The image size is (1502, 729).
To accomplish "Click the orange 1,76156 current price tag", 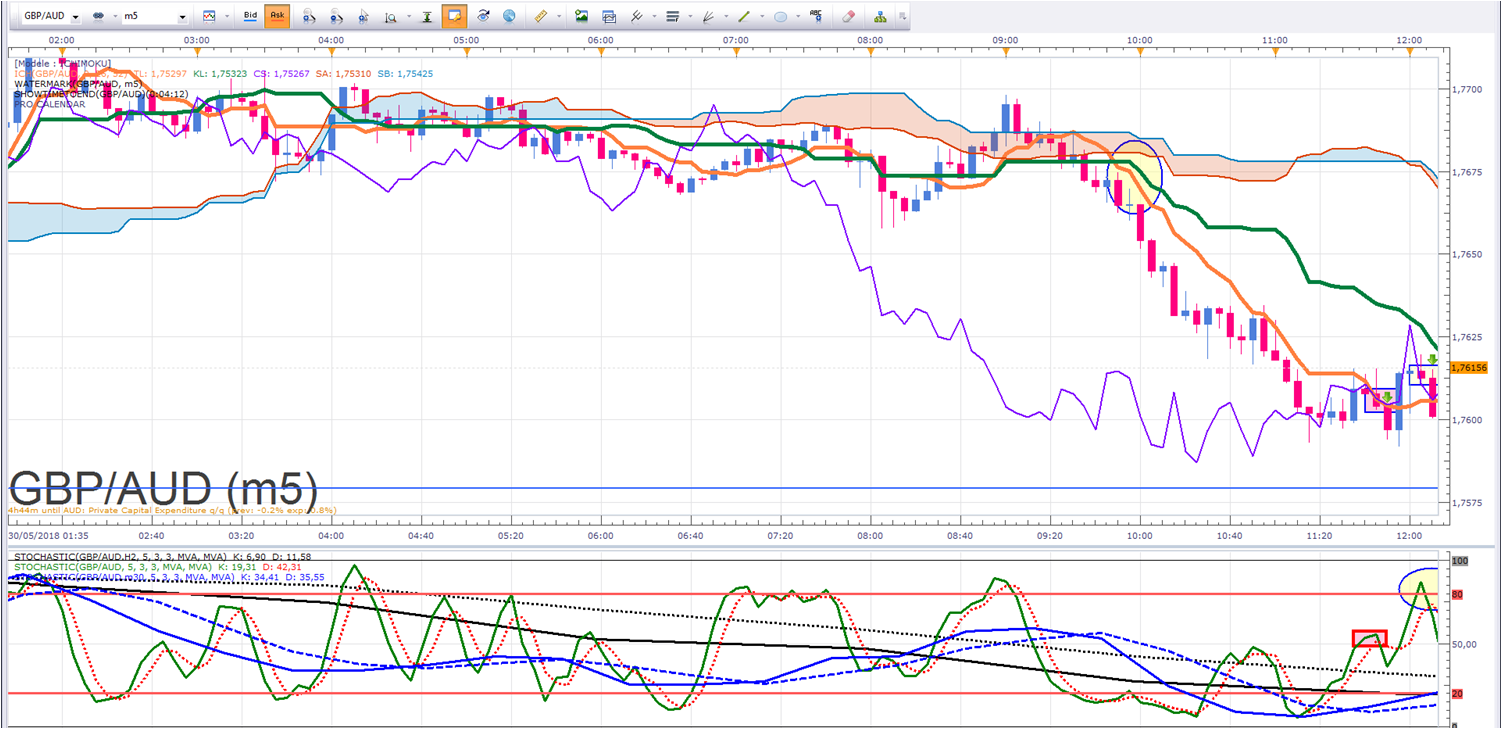I will [x=1468, y=368].
